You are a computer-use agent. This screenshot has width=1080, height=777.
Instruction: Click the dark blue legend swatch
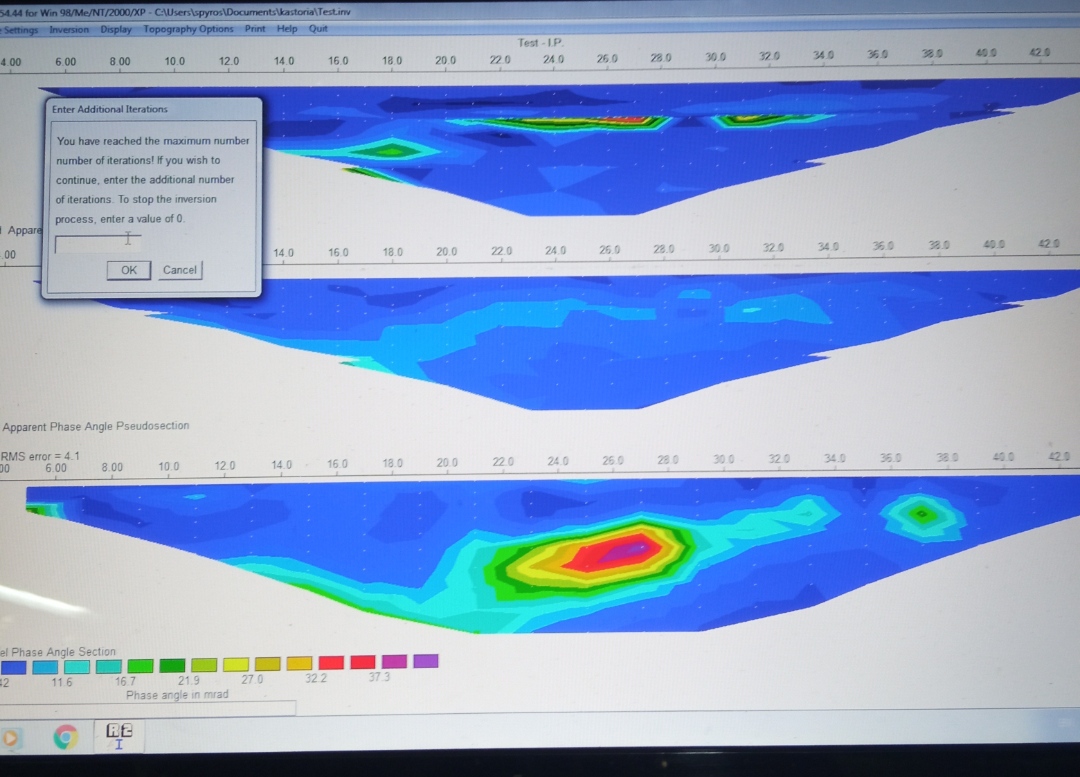tap(13, 665)
